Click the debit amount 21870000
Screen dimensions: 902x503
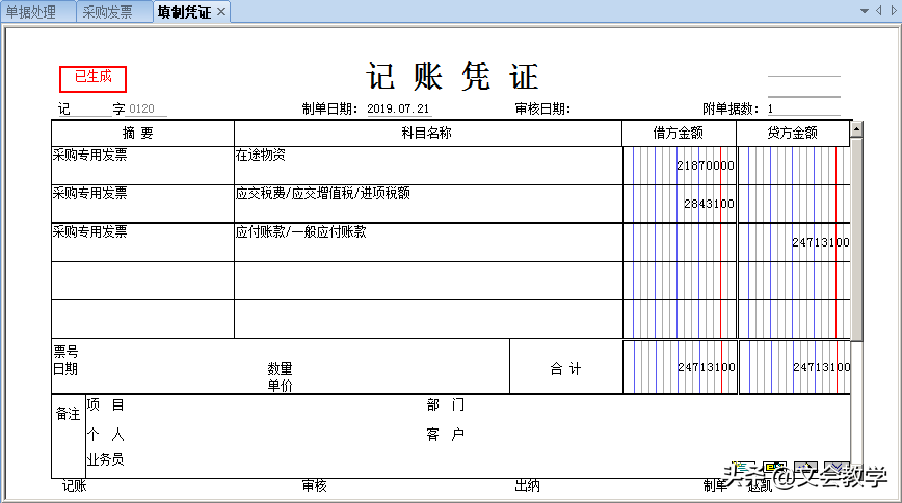[x=705, y=166]
